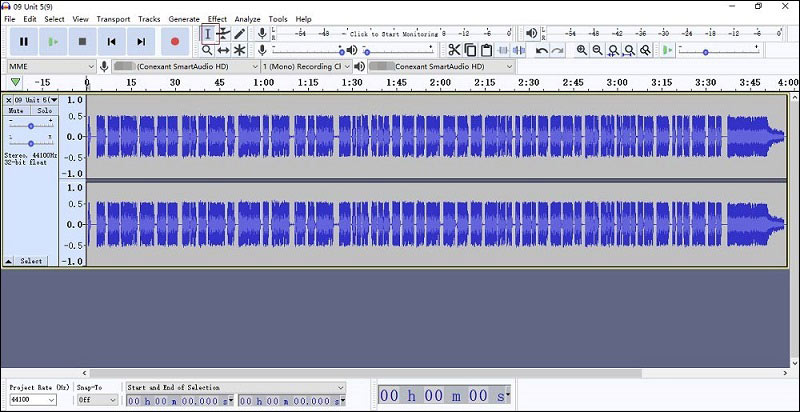Open the recording device dropdown
The width and height of the screenshot is (800, 412).
point(186,67)
